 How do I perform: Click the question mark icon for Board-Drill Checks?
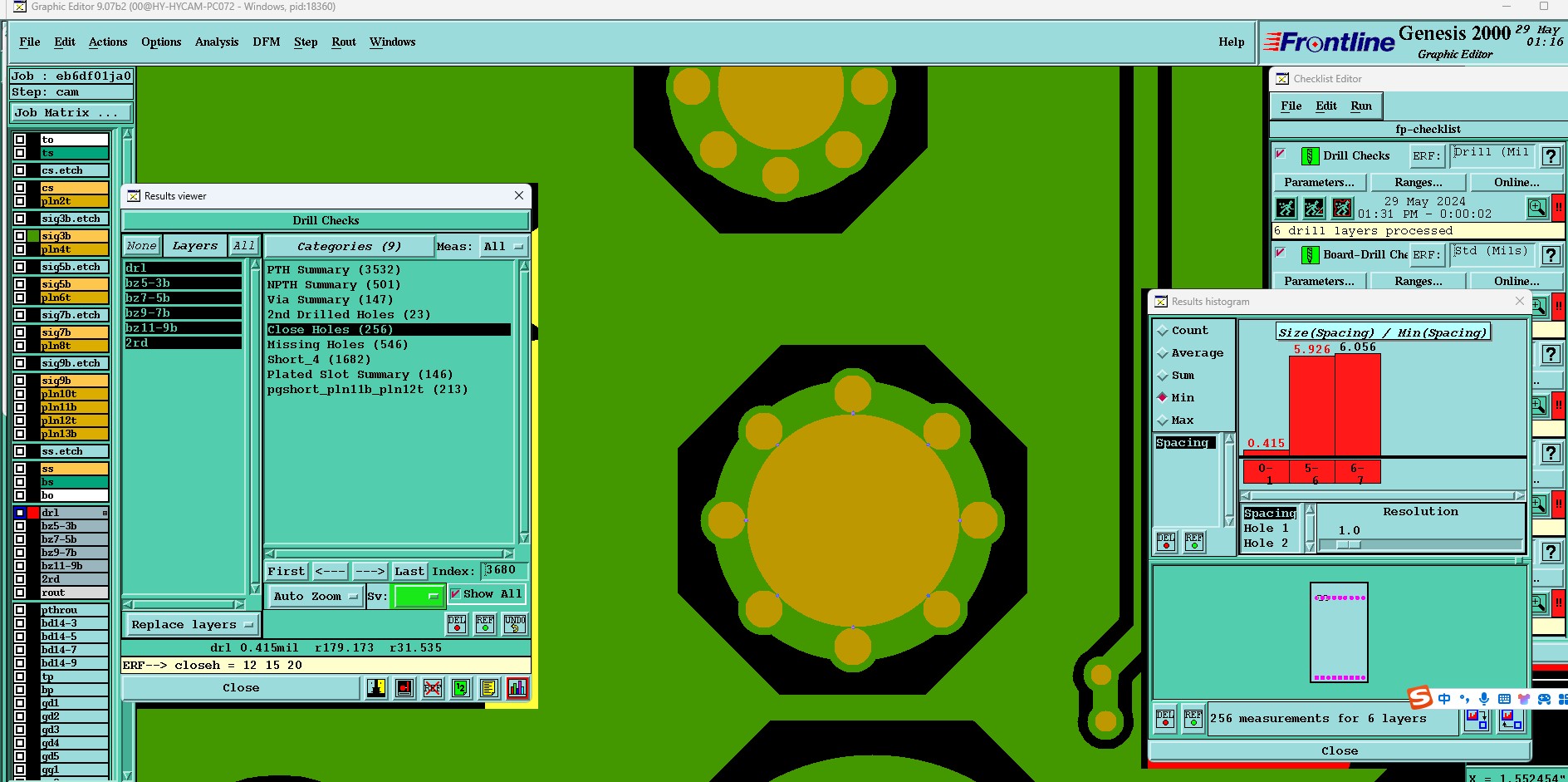tap(1551, 255)
